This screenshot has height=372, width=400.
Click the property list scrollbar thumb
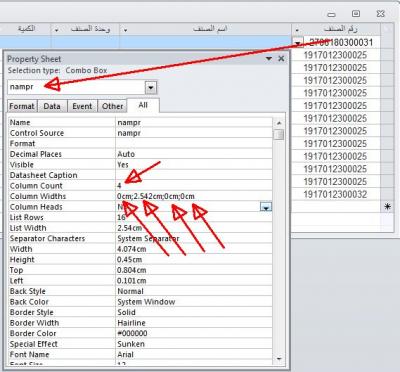click(x=279, y=135)
